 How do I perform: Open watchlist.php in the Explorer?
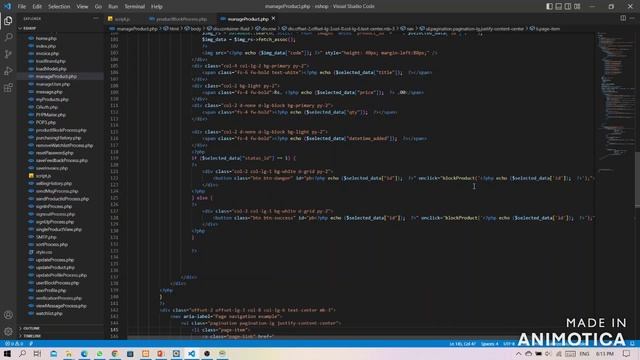[49, 313]
